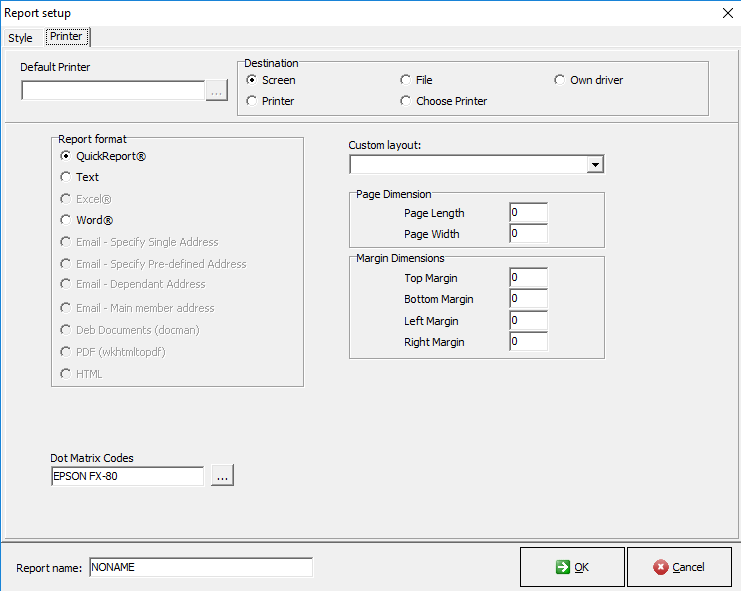
Task: Choose Printer destination radio button
Action: pos(252,101)
